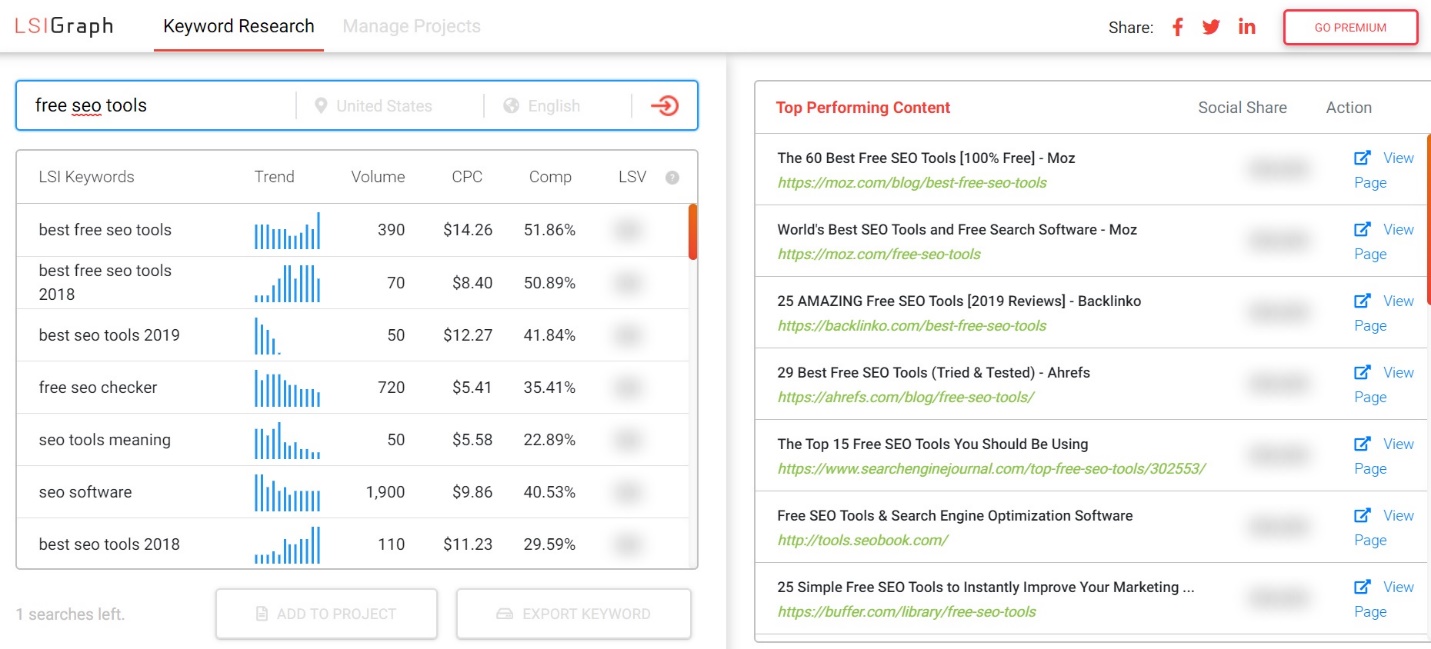1431x649 pixels.
Task: Click '29 Best Free SEO Tools' Ahrefs title
Action: point(934,373)
